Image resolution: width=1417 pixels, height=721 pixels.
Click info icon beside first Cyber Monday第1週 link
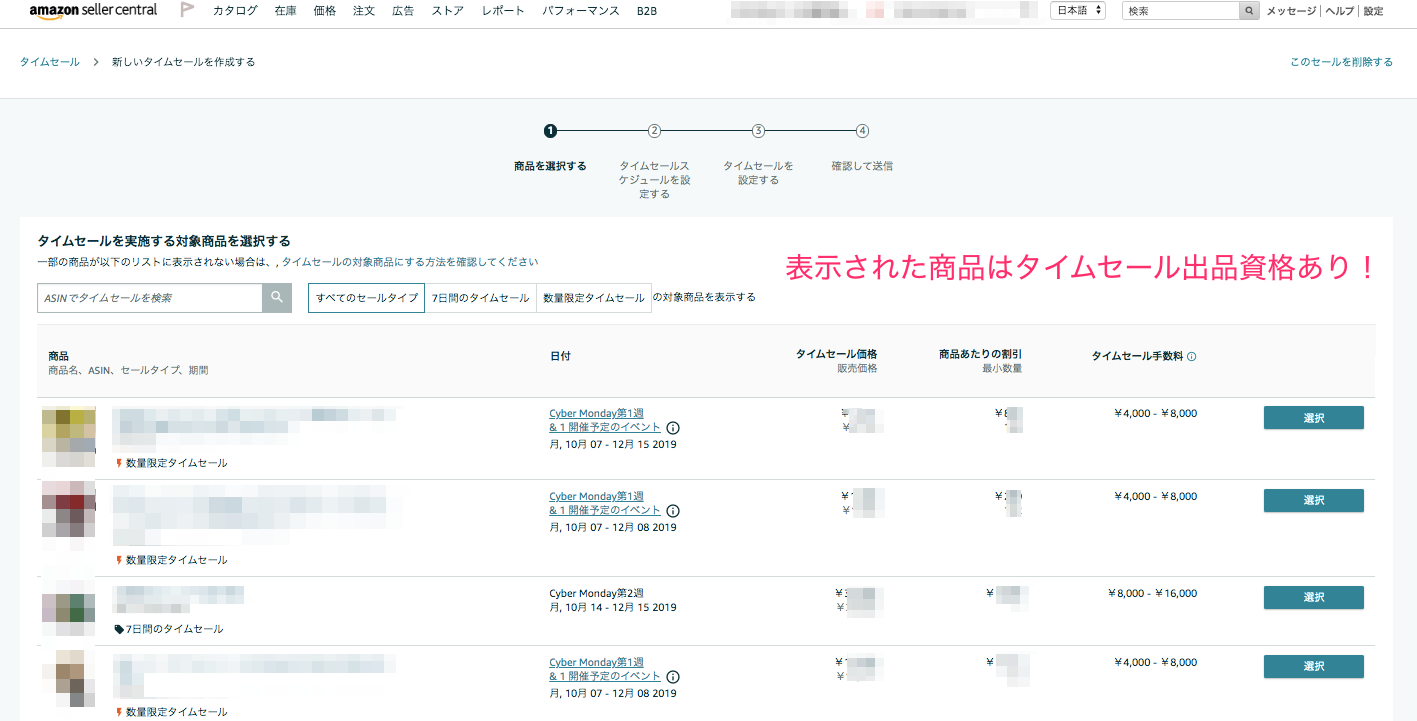pos(673,427)
